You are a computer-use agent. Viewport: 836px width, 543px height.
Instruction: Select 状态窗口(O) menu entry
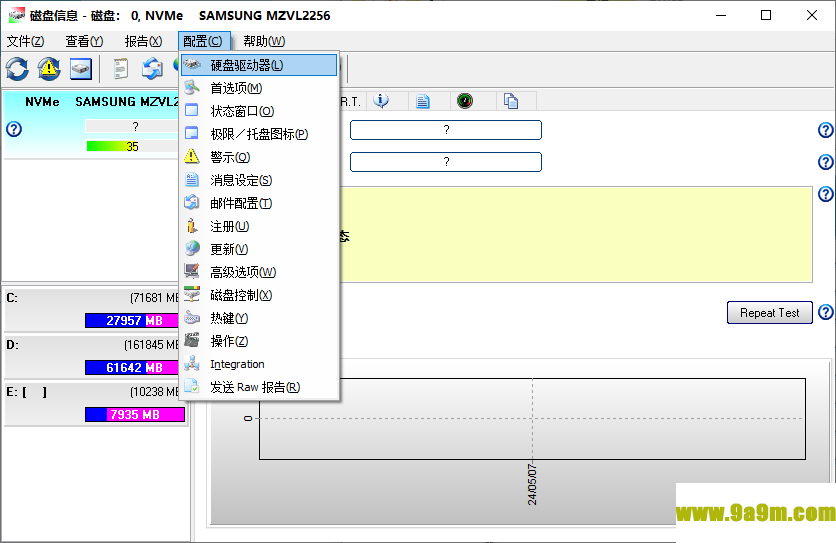pyautogui.click(x=259, y=111)
